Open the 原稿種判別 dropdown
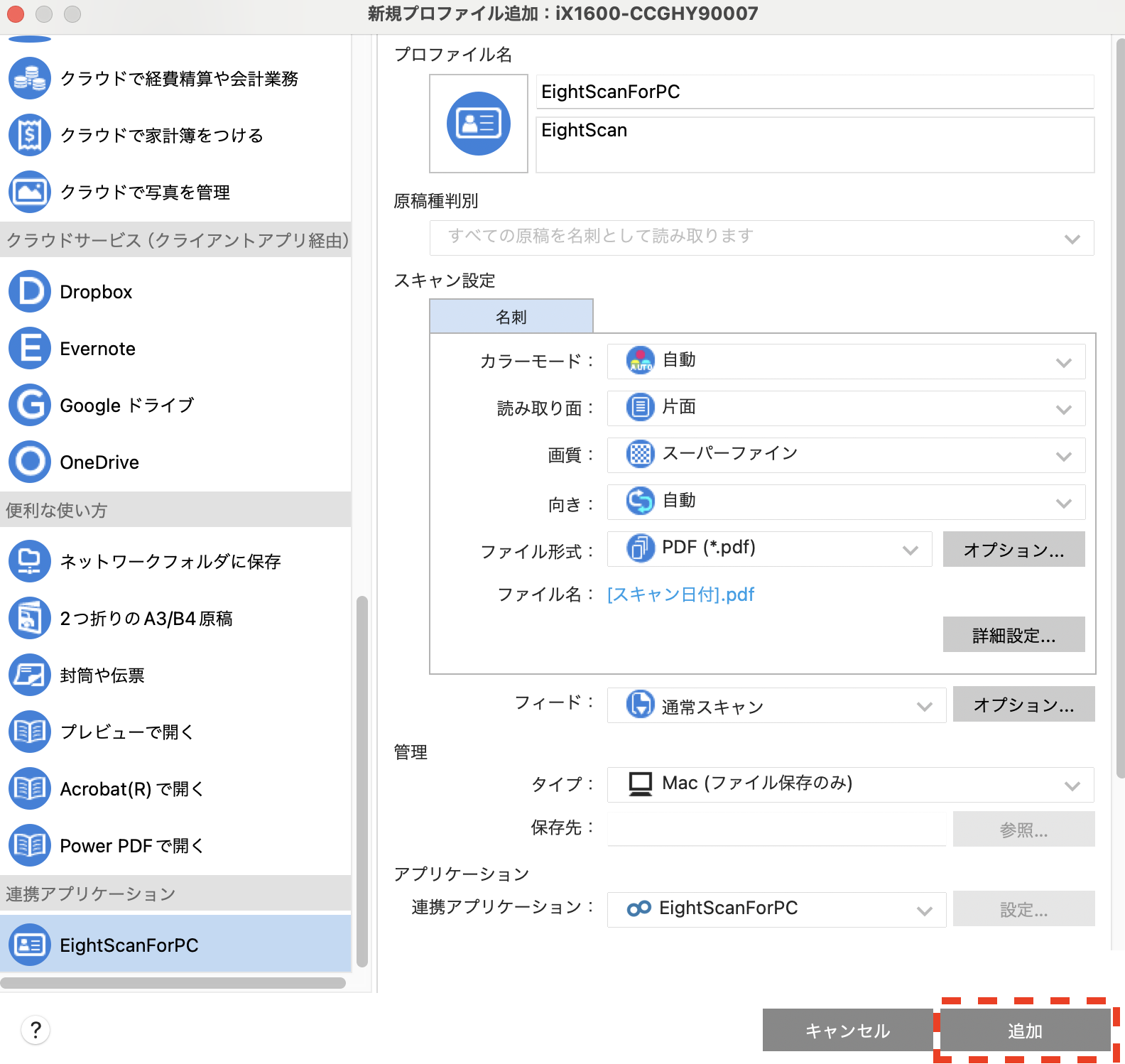Viewport: 1125px width, 1064px height. [x=761, y=238]
